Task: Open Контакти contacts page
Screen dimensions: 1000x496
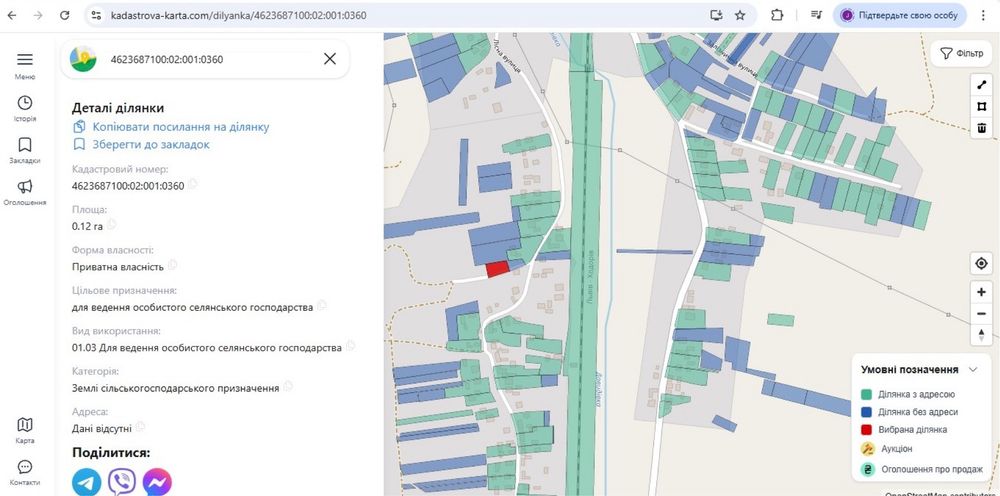Action: [x=25, y=467]
